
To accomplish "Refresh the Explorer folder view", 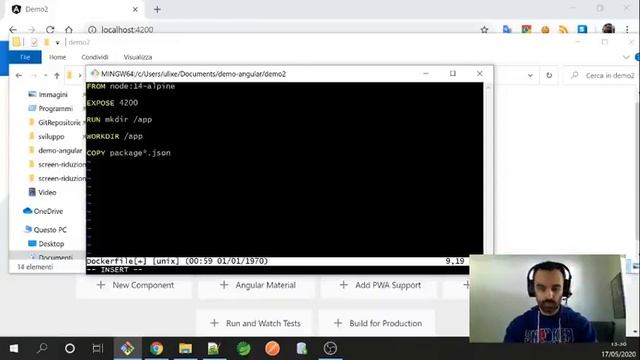I will 549,76.
